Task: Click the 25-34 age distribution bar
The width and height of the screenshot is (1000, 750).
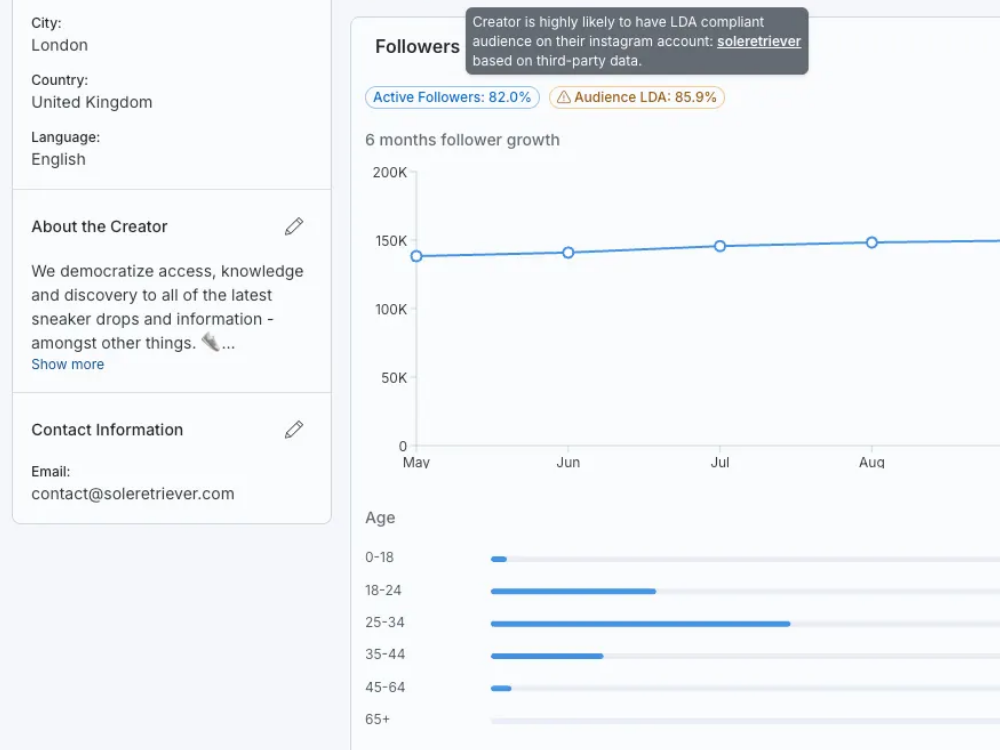Action: [640, 624]
